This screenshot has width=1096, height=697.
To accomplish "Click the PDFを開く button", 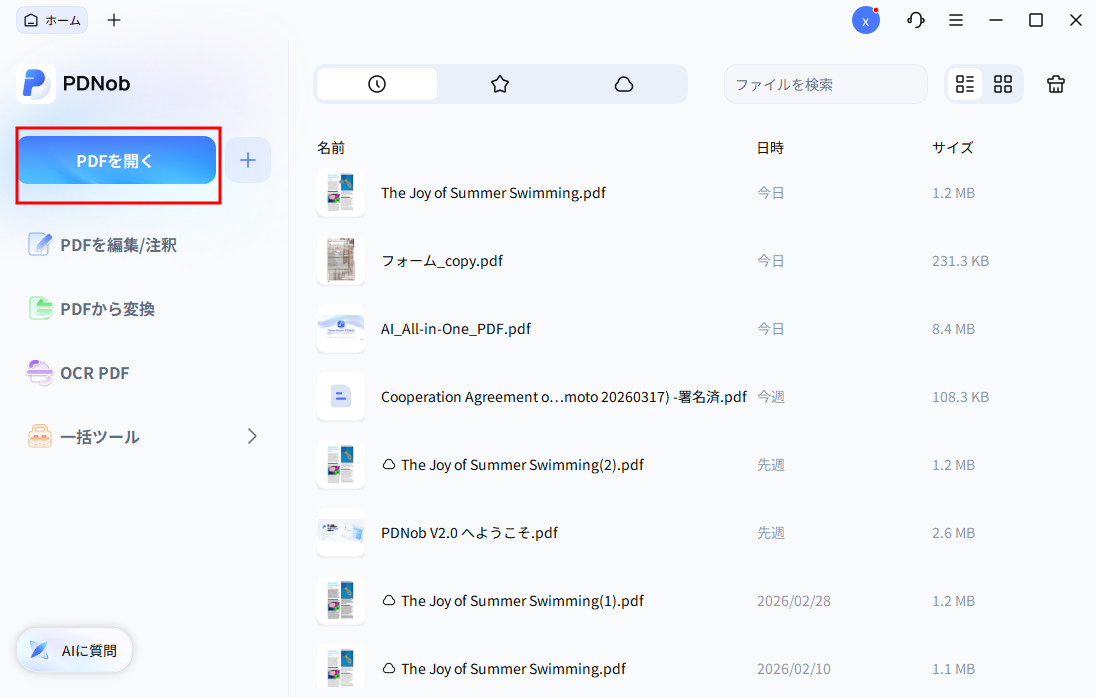I will (x=116, y=160).
